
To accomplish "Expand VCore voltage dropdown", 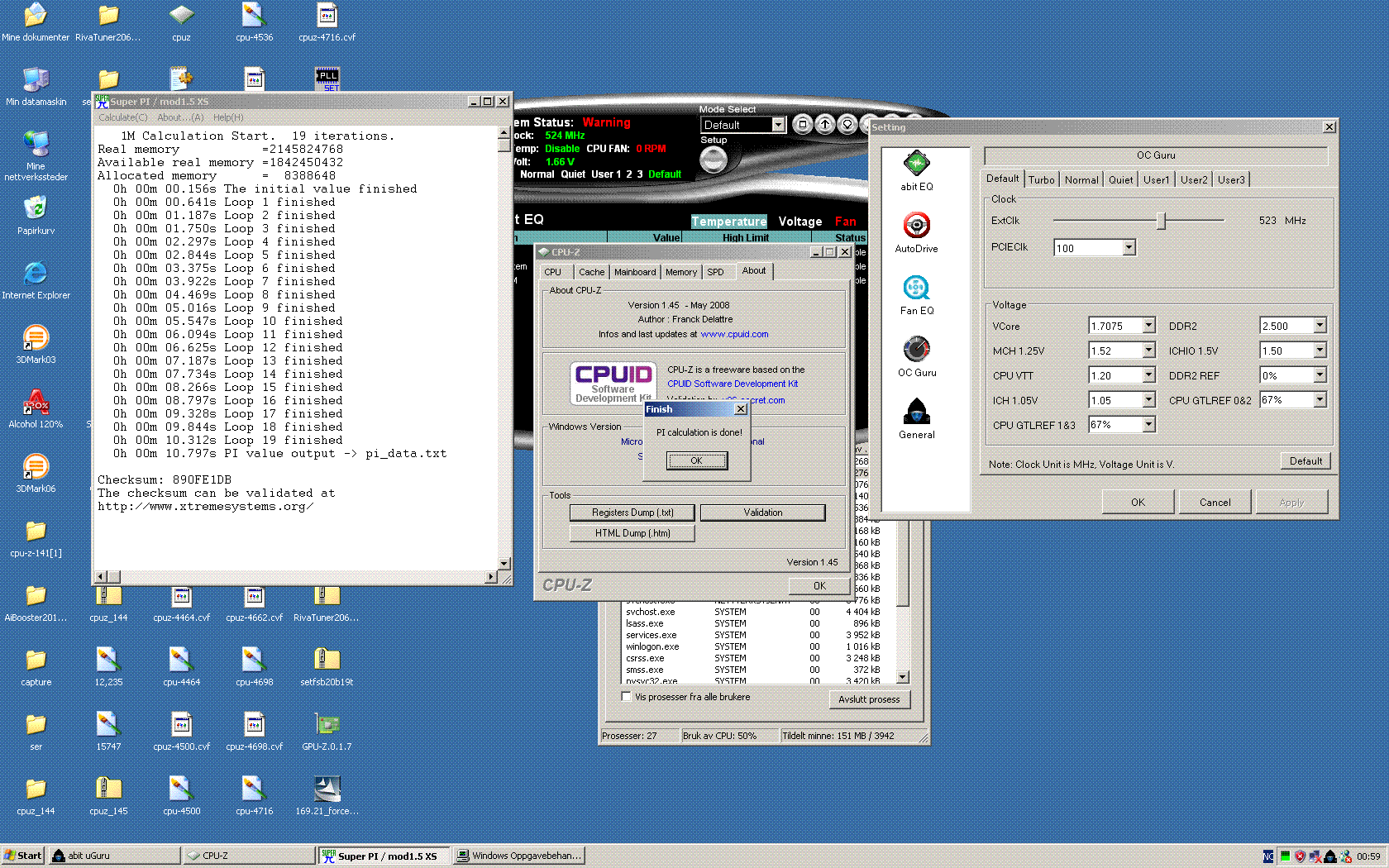I will [x=1148, y=326].
